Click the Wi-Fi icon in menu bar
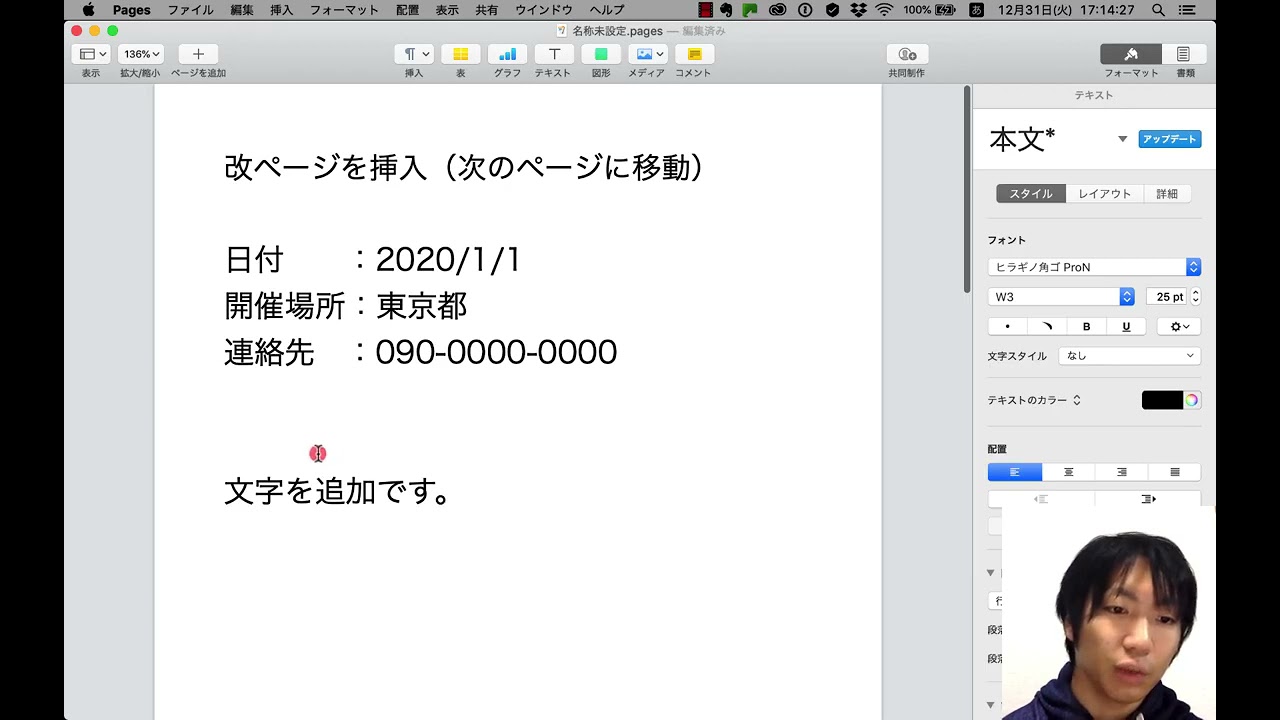The image size is (1280, 720). 884,10
